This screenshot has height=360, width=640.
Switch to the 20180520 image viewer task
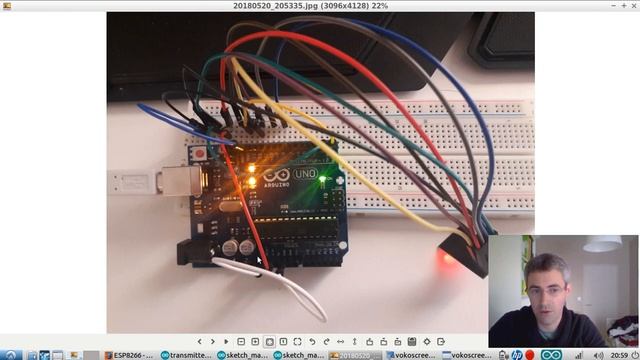tap(354, 355)
